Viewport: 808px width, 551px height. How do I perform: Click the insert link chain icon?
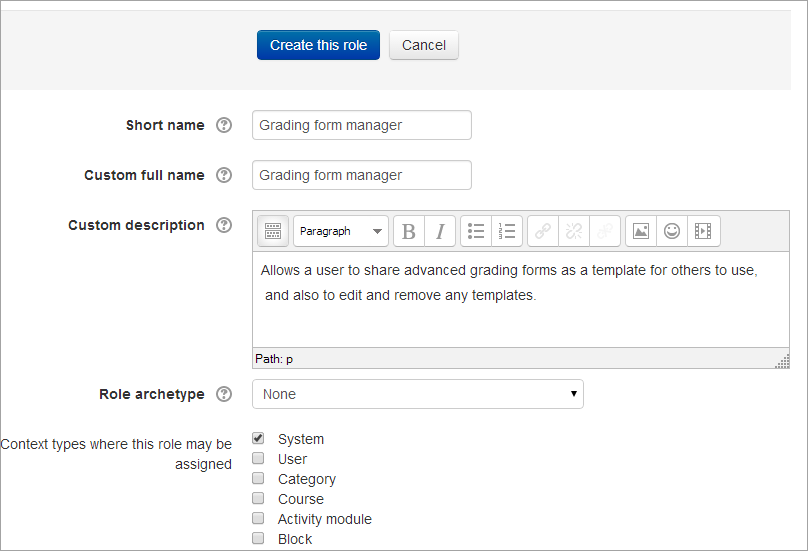[x=542, y=231]
